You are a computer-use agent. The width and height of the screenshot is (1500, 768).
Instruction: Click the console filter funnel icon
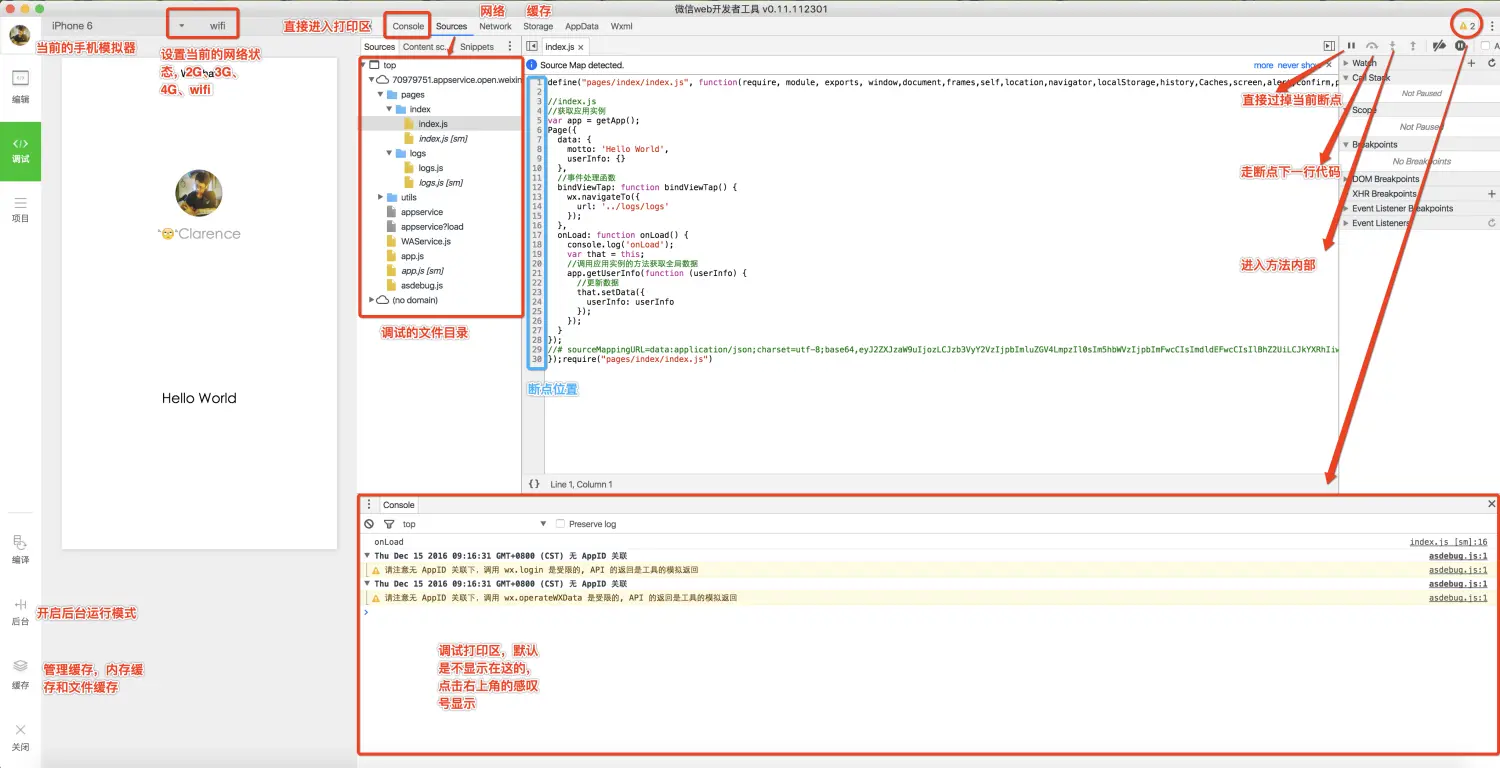click(389, 524)
